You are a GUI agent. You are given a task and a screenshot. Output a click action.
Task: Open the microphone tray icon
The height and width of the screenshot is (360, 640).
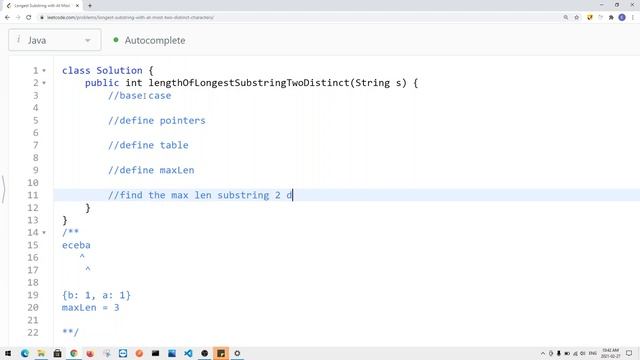559,353
